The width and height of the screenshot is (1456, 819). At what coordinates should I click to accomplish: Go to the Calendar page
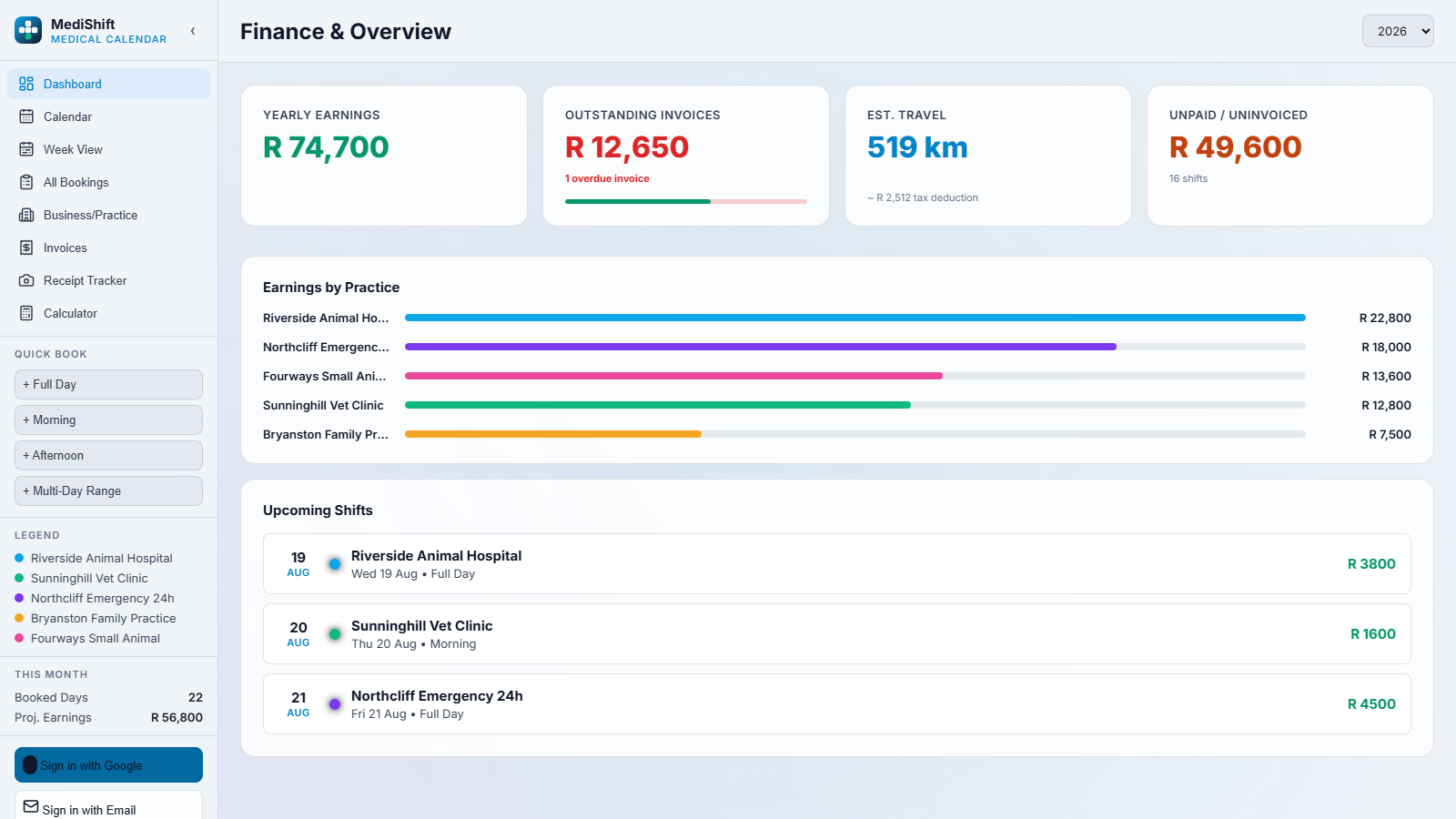(108, 116)
